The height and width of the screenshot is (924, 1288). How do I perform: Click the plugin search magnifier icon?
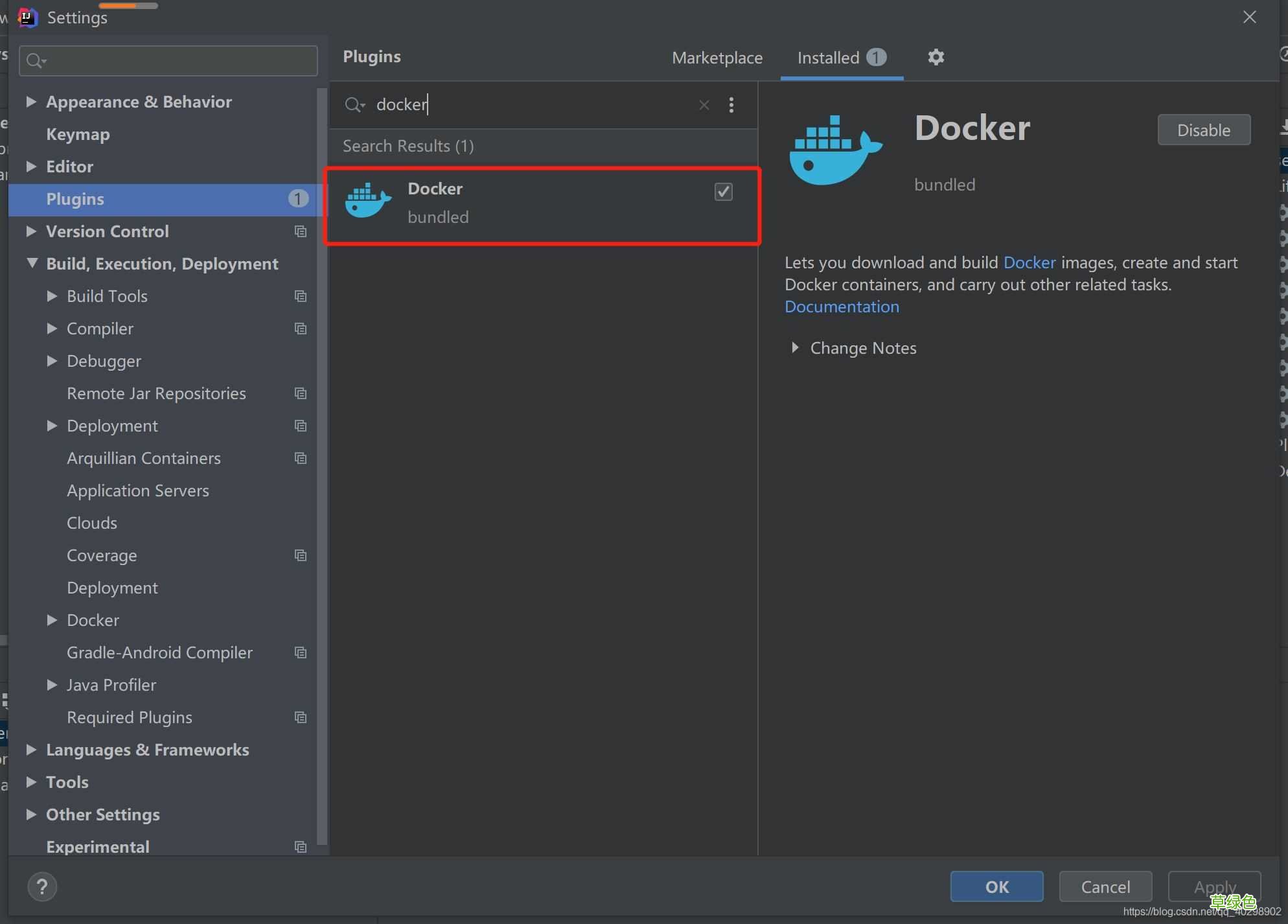click(x=354, y=105)
